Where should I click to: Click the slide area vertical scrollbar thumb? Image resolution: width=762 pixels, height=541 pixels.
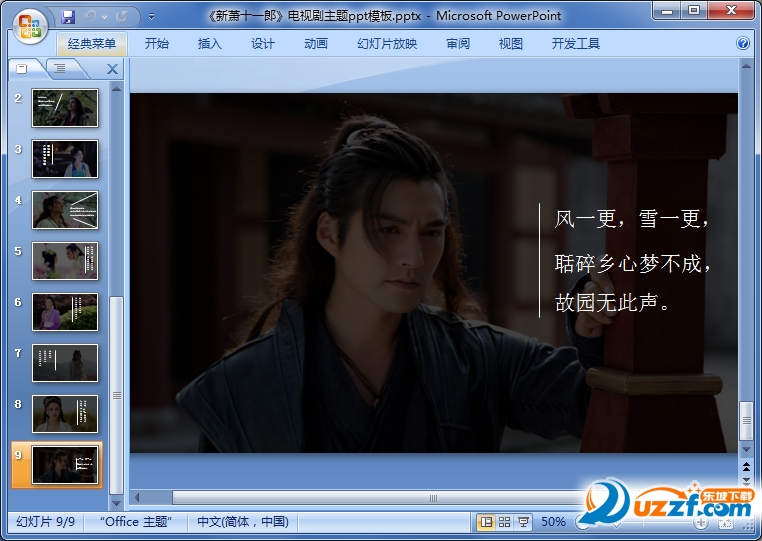coord(746,420)
